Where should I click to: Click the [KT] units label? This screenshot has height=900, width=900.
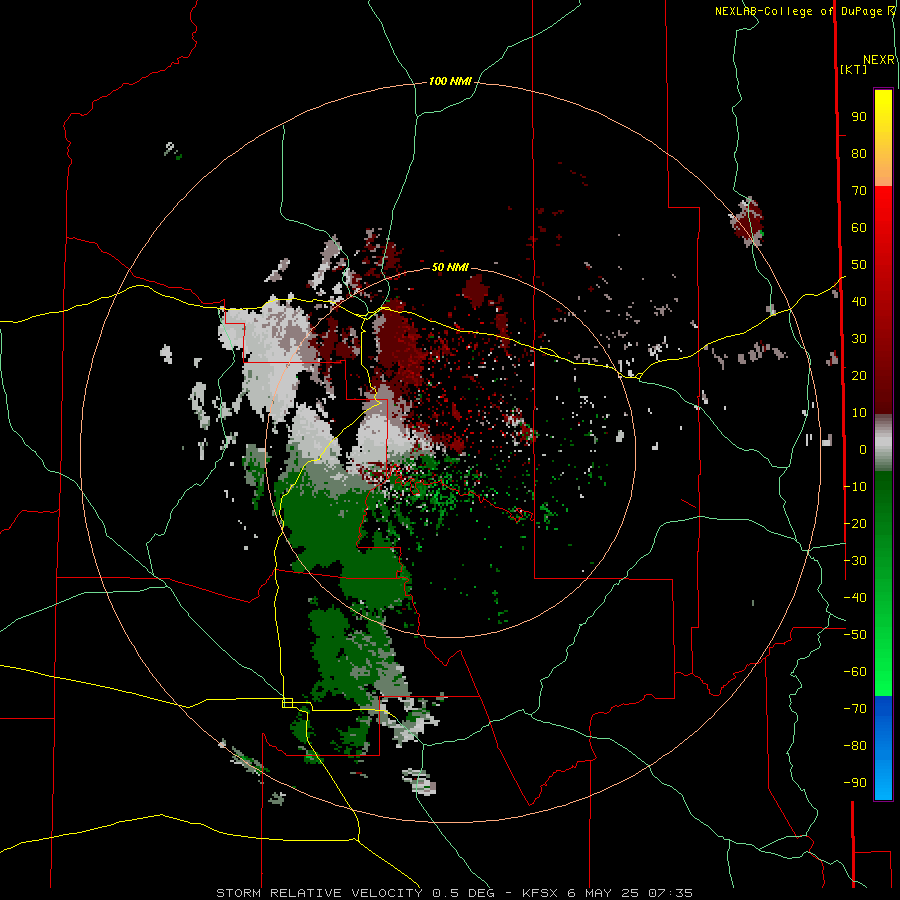pyautogui.click(x=854, y=69)
